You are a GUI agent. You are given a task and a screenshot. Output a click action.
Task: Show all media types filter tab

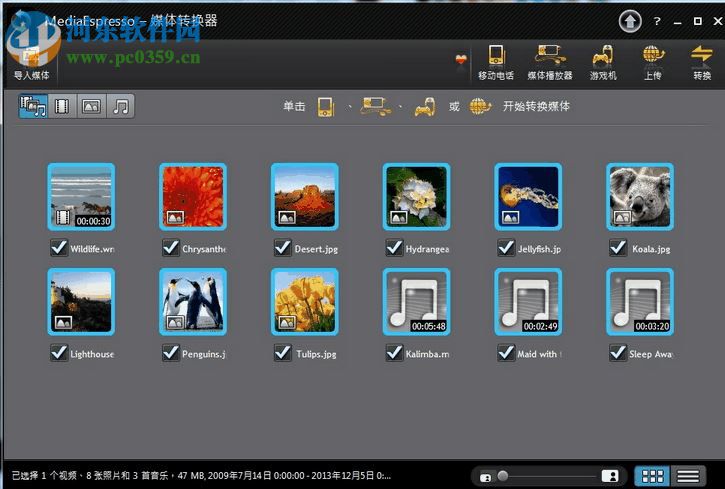(x=33, y=106)
